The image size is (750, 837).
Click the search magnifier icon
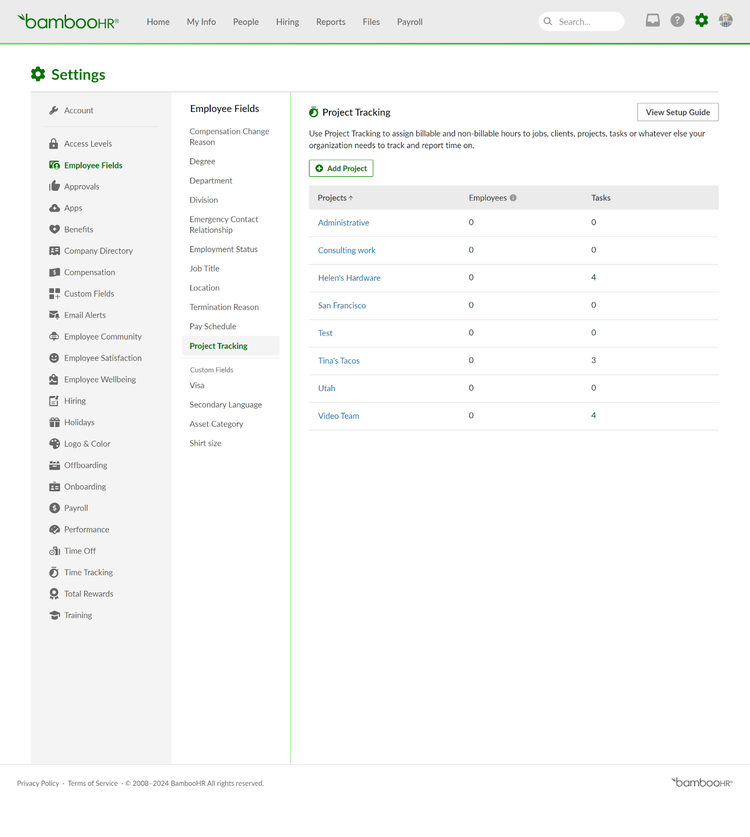(547, 21)
